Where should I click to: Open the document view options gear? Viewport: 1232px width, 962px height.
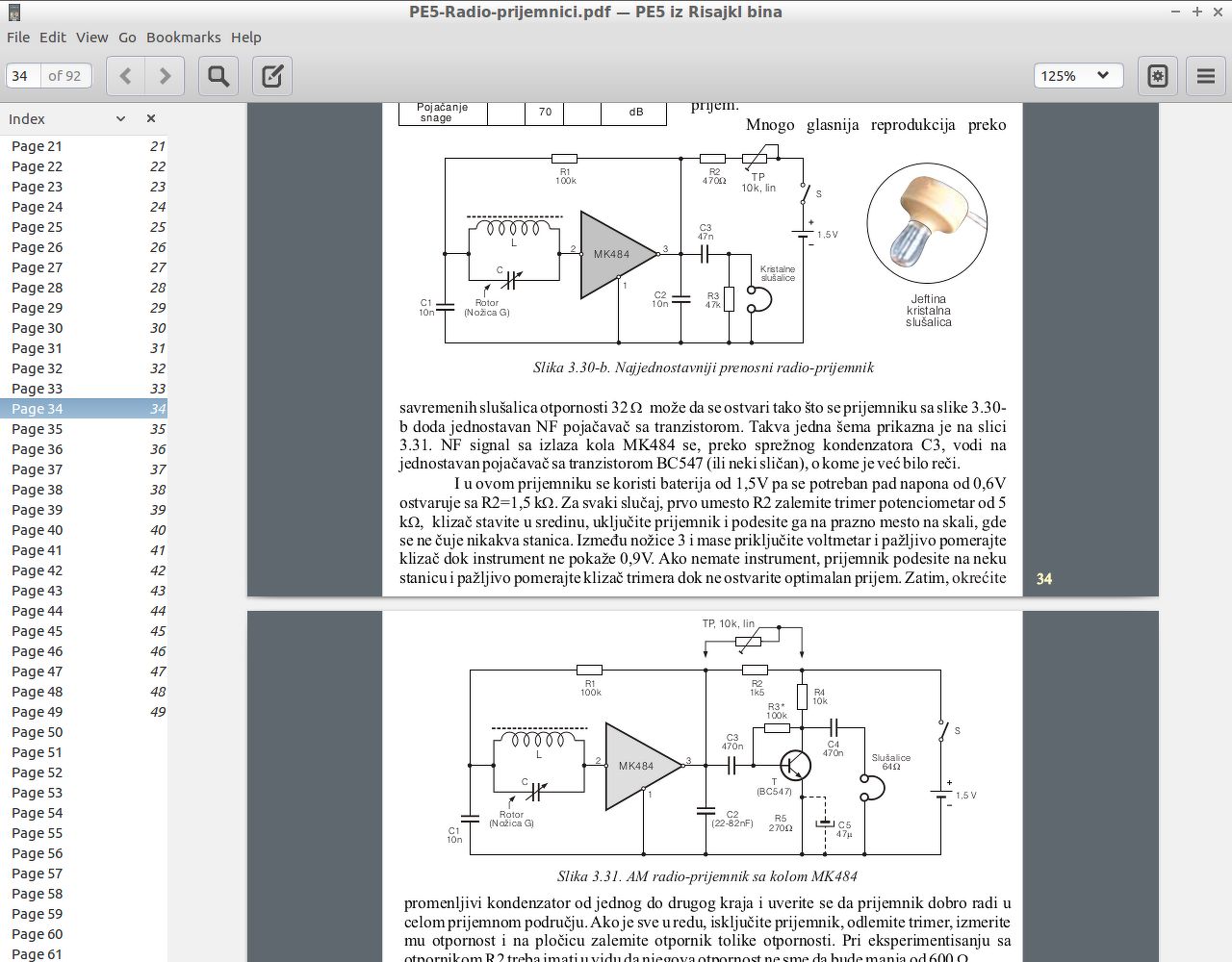pyautogui.click(x=1158, y=76)
